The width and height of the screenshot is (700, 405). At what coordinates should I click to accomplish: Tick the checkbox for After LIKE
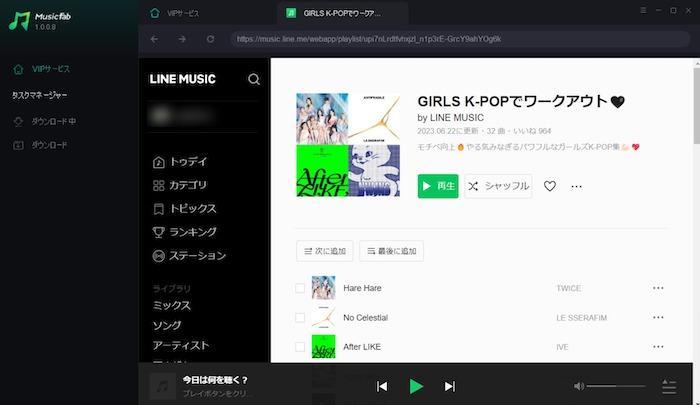(x=300, y=347)
